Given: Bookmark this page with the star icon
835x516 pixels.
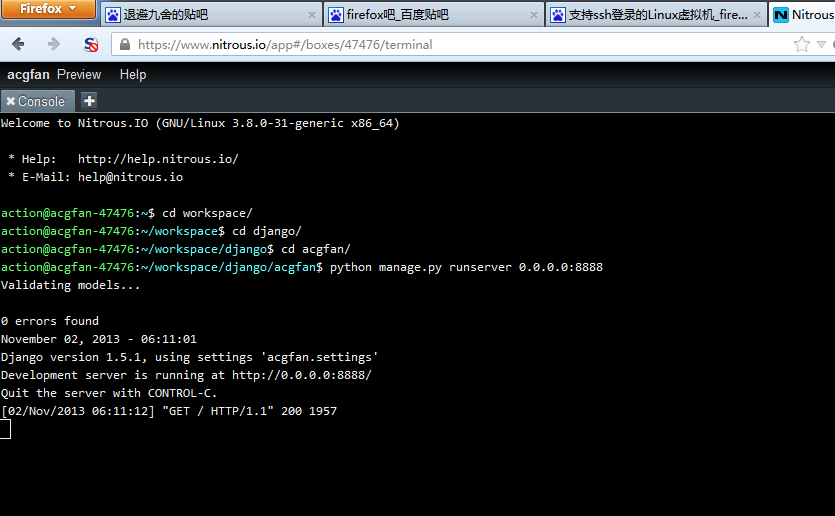Looking at the screenshot, I should coord(801,44).
